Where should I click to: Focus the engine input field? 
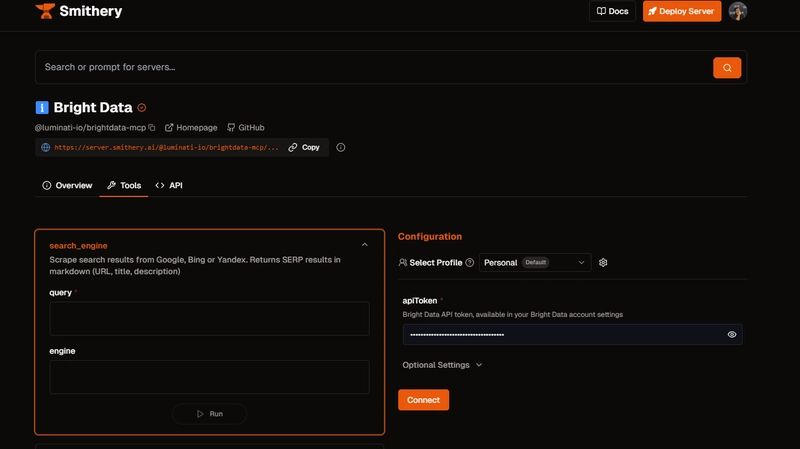click(209, 377)
